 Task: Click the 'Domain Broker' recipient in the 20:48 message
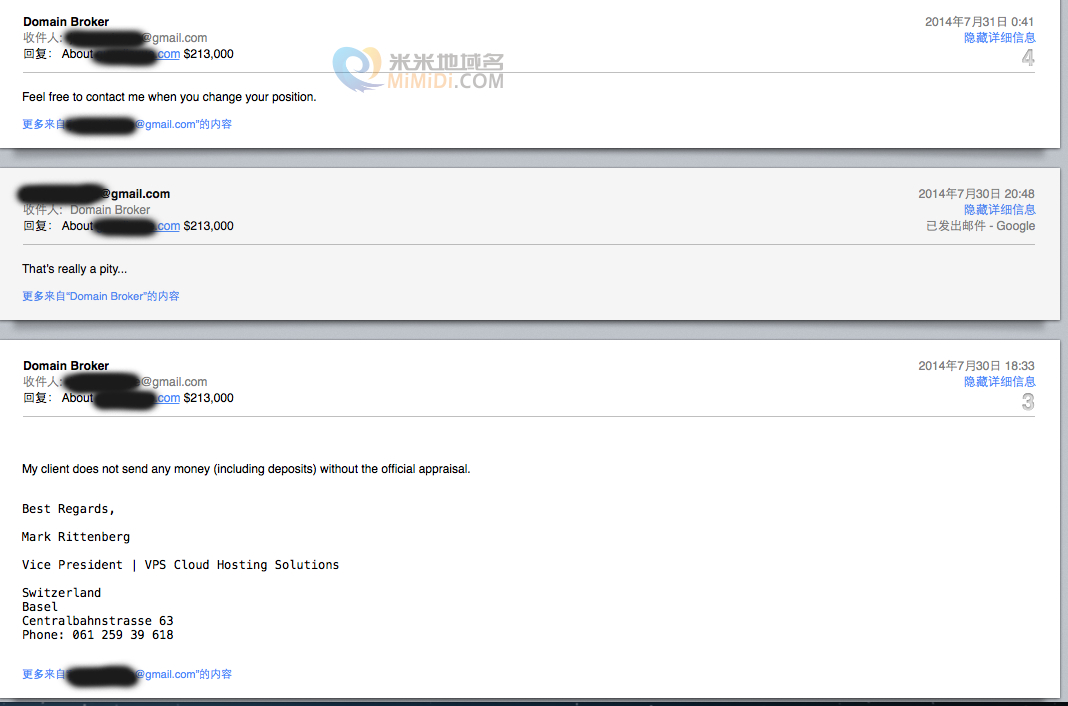[x=110, y=210]
